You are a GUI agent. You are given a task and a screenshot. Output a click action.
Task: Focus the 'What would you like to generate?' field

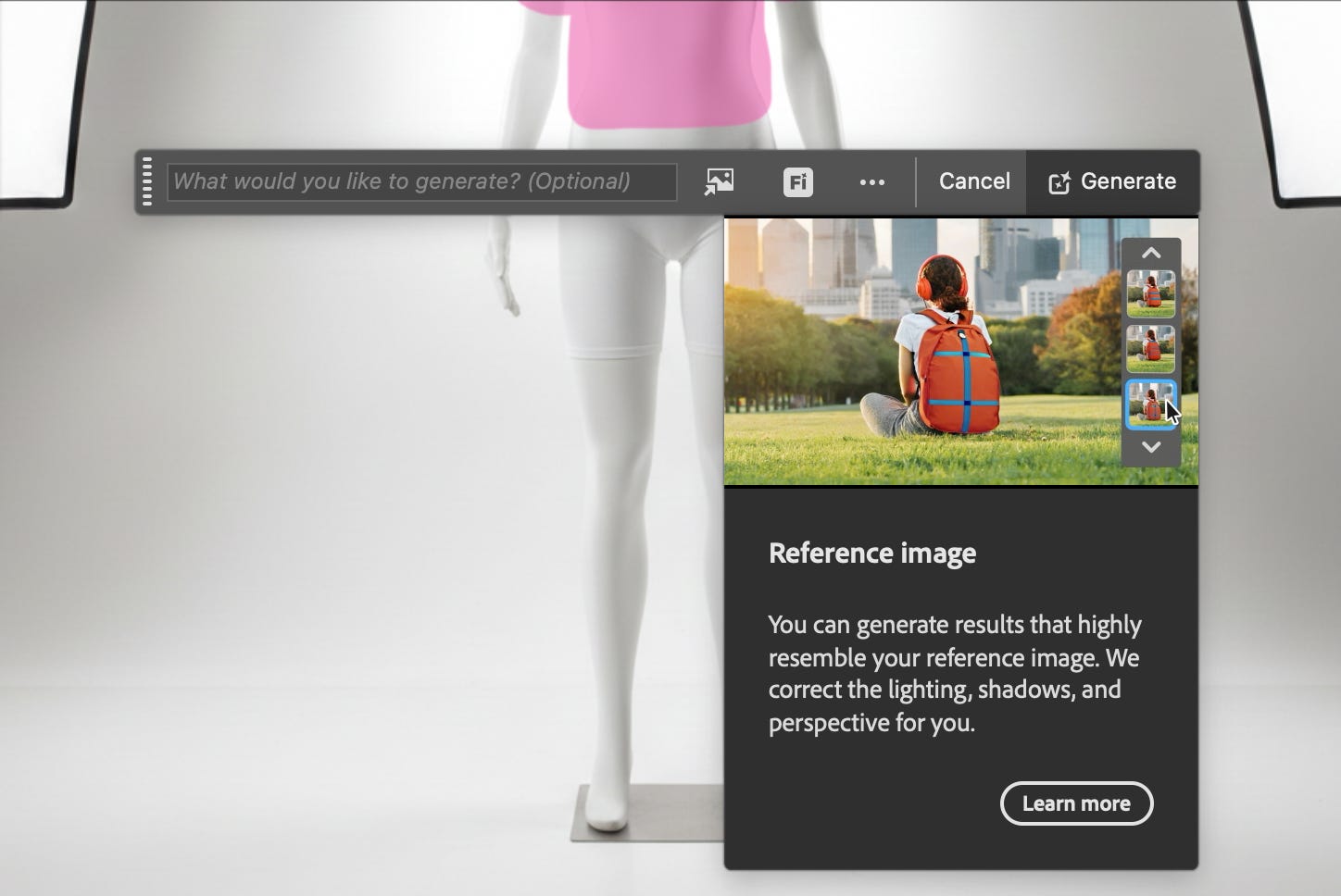[x=422, y=181]
